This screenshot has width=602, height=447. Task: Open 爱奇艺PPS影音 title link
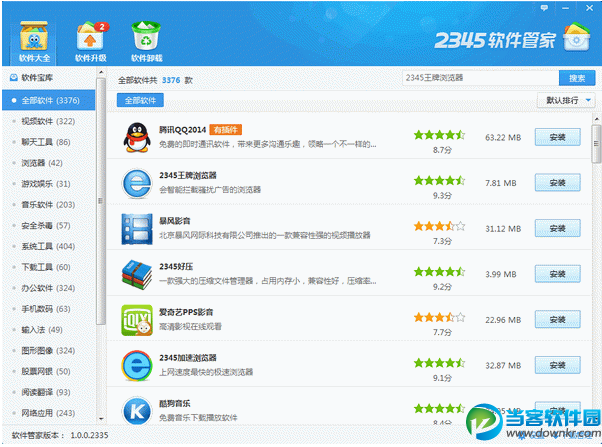tap(186, 312)
